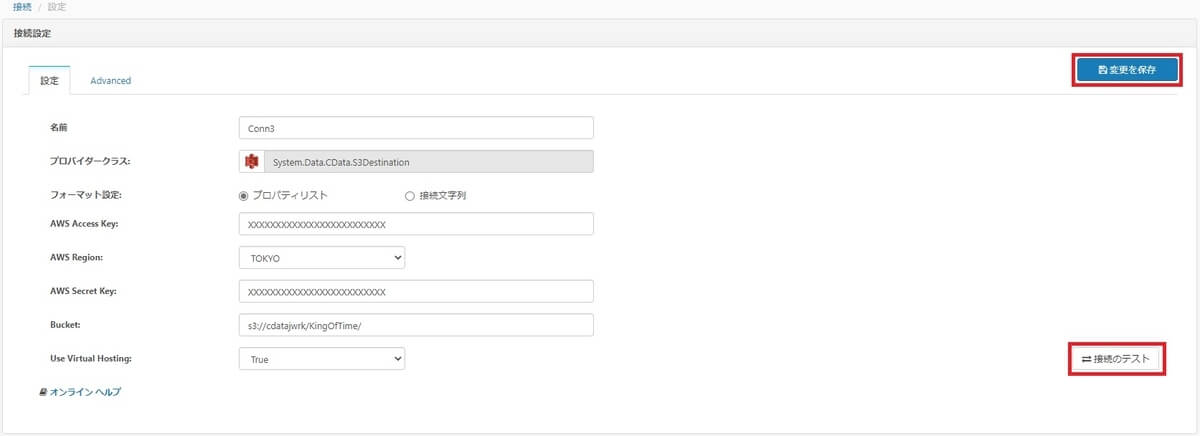Select the プロパティリスト radio button

pos(243,195)
